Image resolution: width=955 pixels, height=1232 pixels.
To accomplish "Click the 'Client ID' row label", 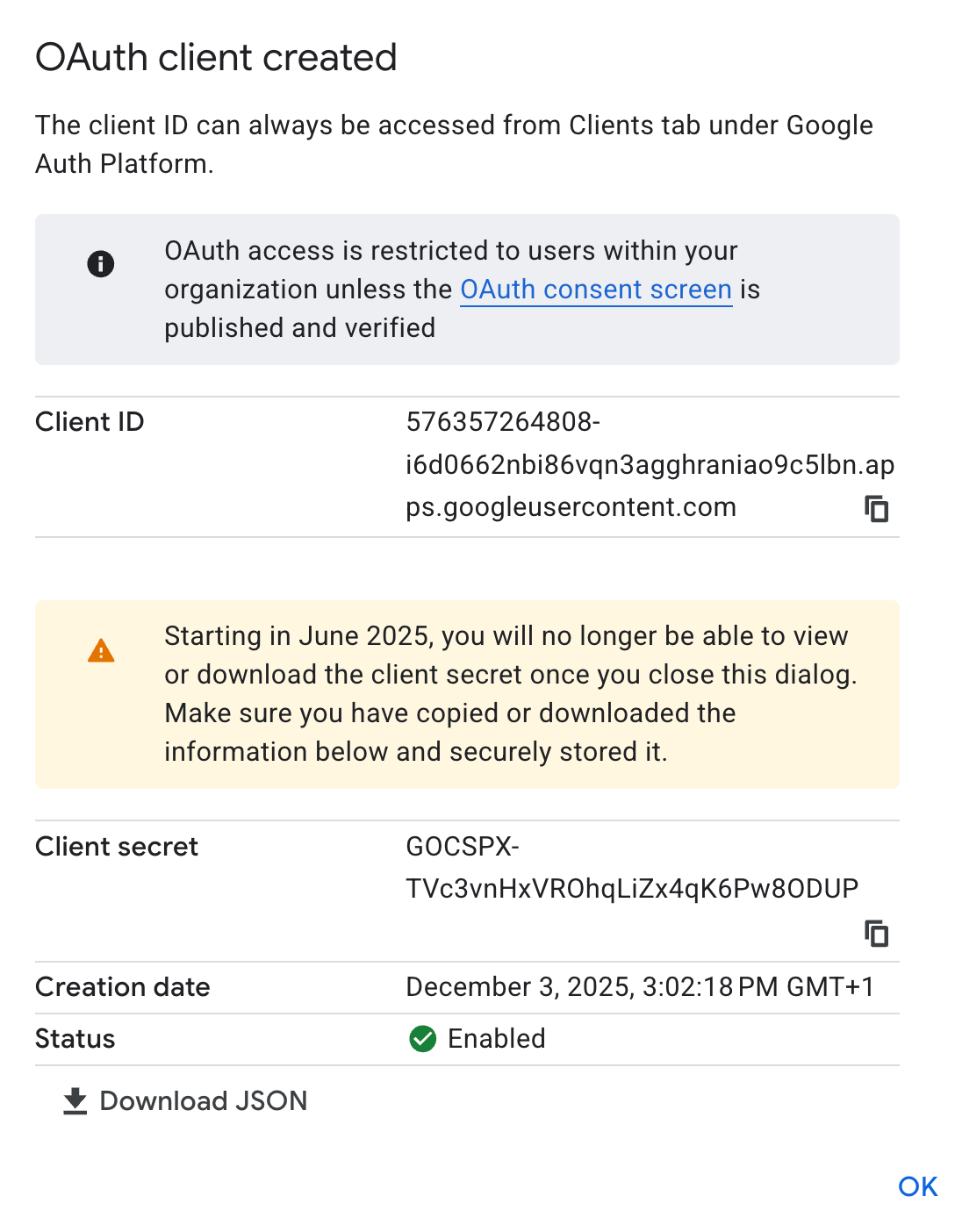I will (90, 422).
